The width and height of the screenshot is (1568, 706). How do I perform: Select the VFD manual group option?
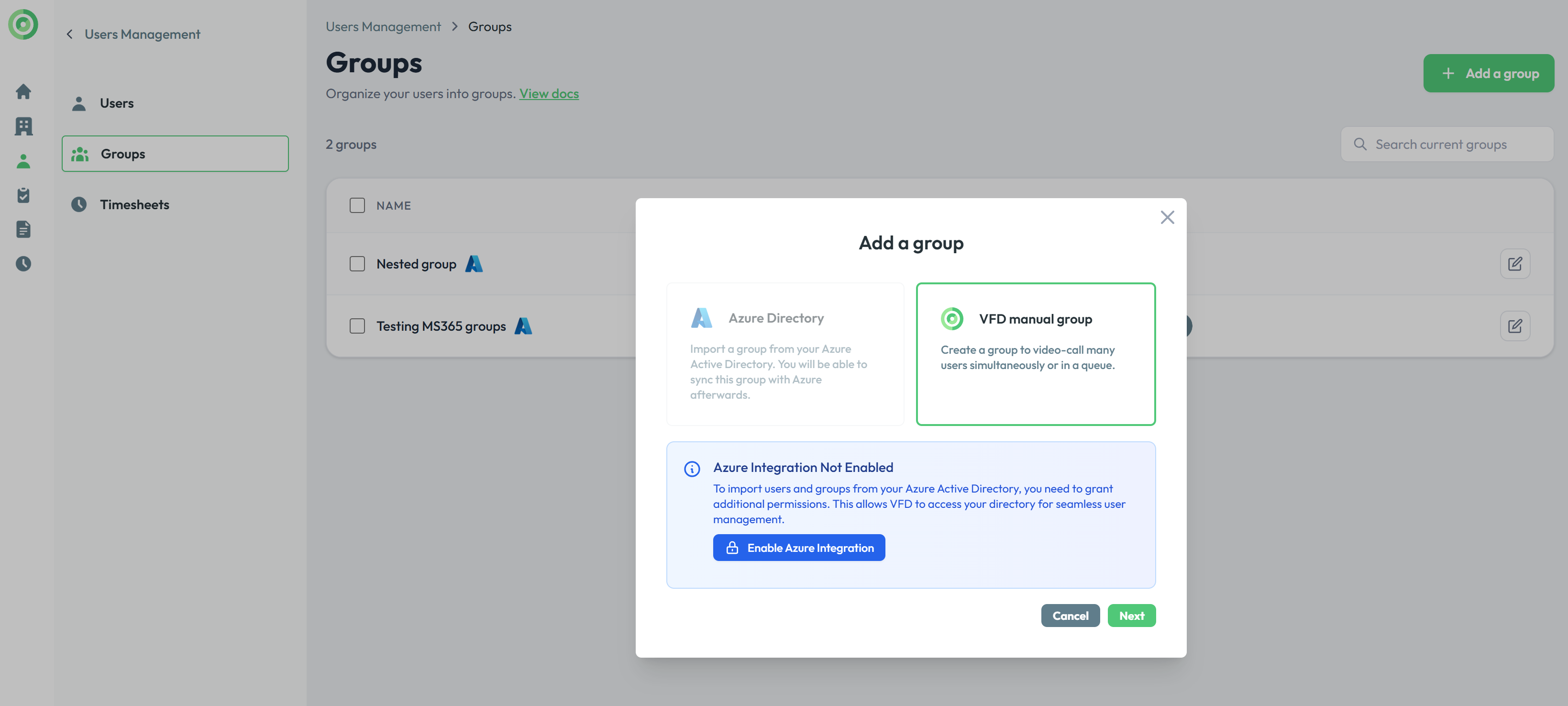point(1036,353)
